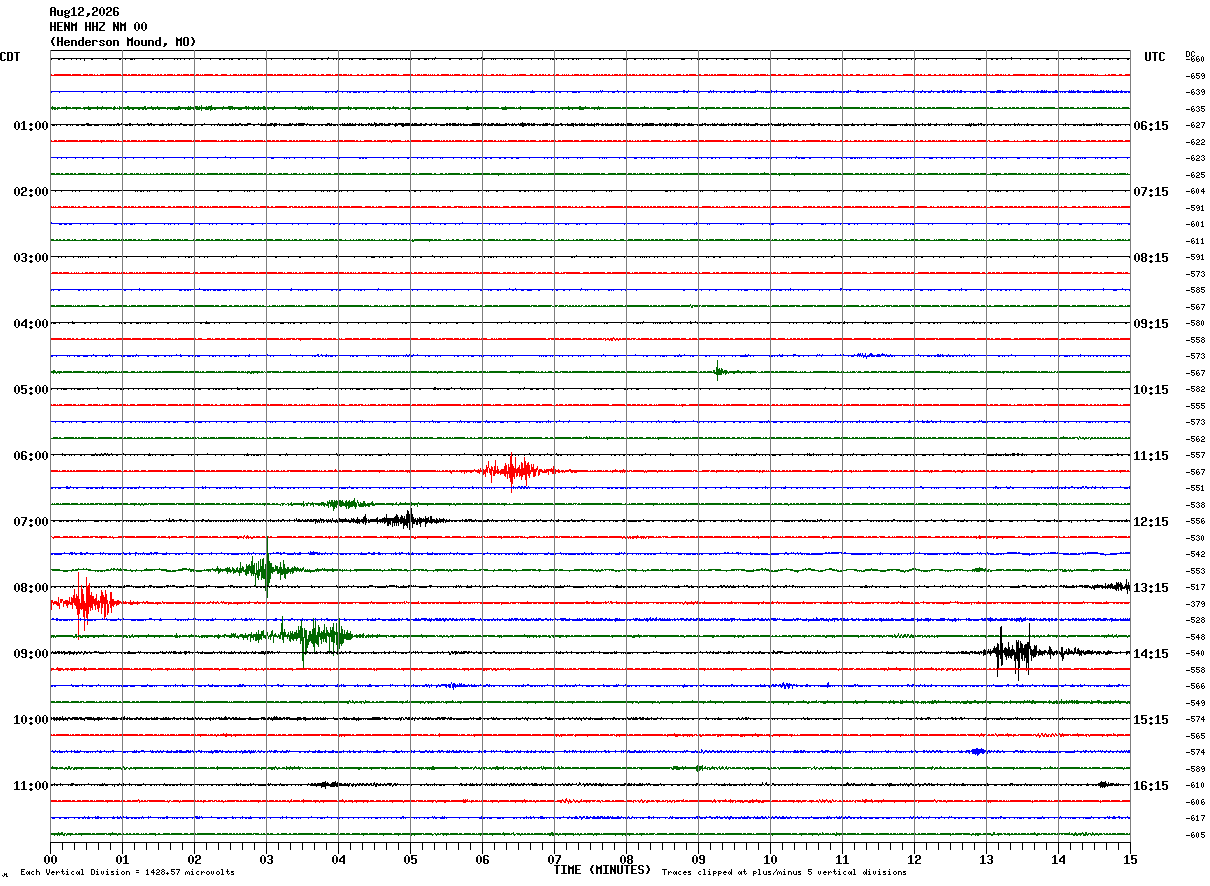Click the 15 minute tick label

pos(1130,859)
